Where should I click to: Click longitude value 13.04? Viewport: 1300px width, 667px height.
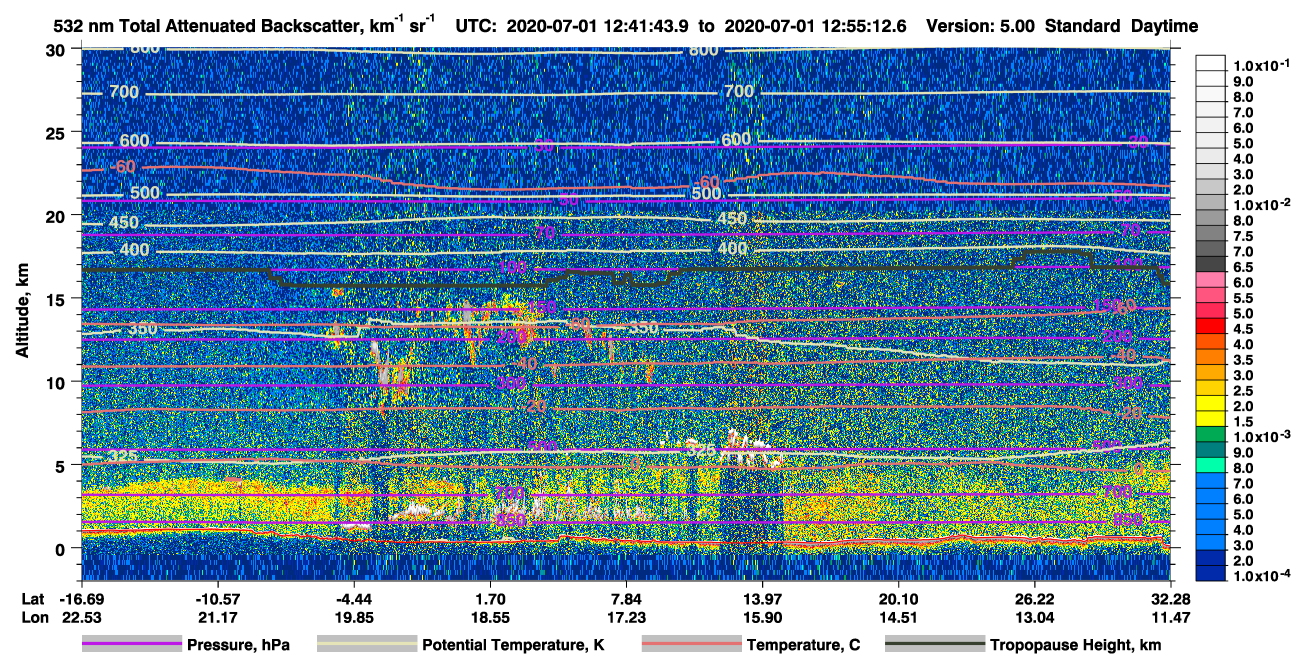click(x=1034, y=618)
